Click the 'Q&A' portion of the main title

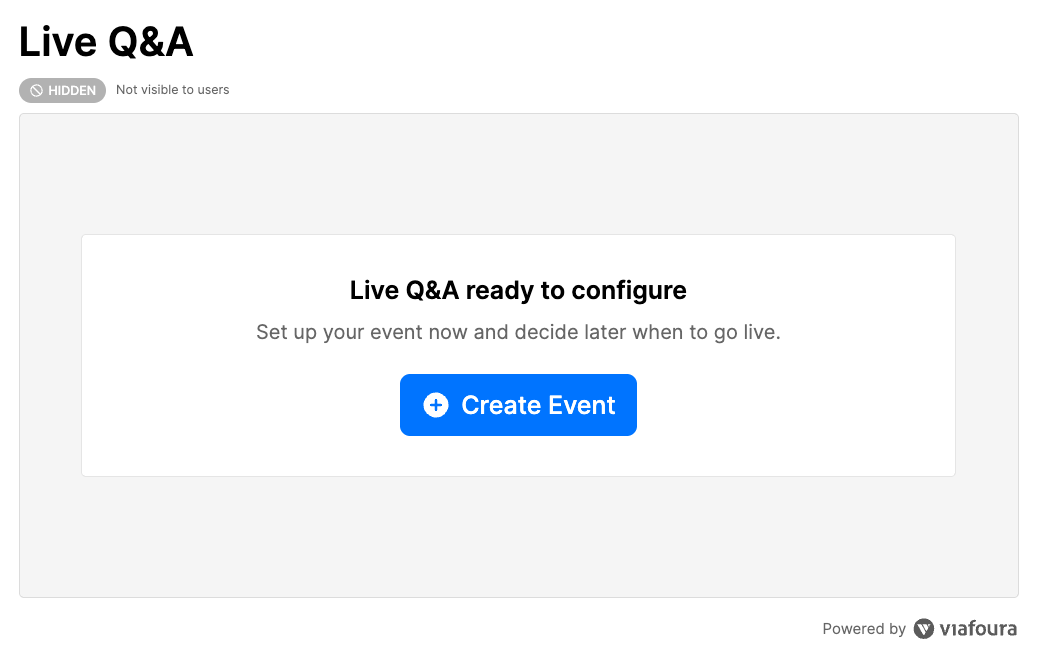pos(150,42)
